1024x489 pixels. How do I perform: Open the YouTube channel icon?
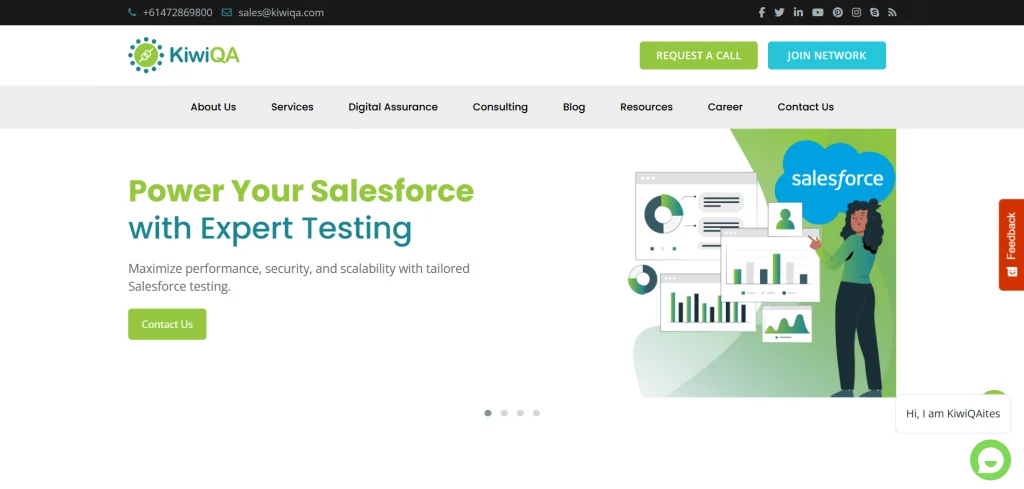click(x=818, y=13)
